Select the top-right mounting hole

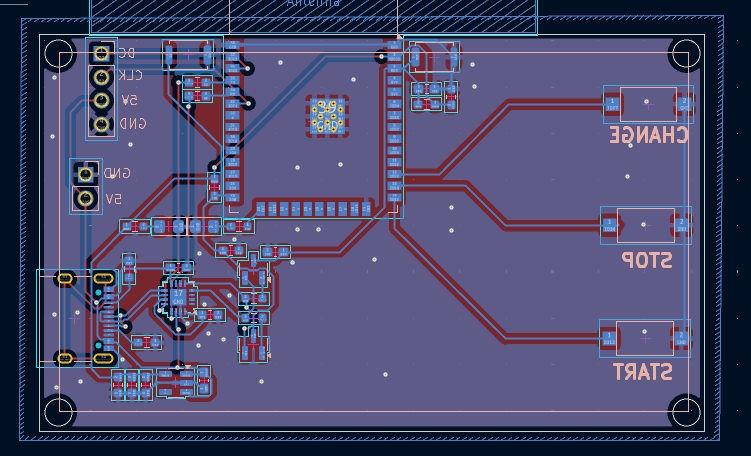click(685, 54)
